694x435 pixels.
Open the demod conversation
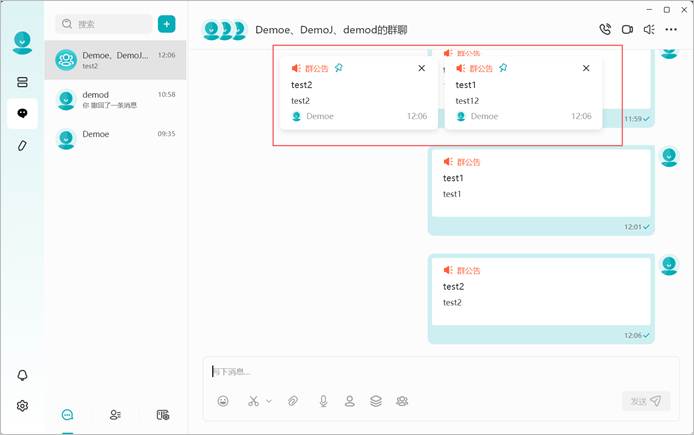116,100
